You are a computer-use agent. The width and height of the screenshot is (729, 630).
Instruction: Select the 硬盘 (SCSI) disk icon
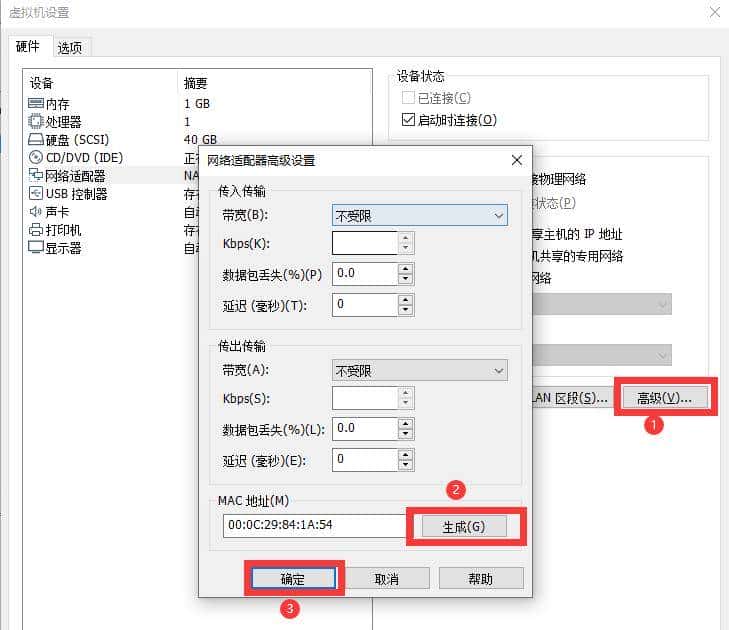36,139
